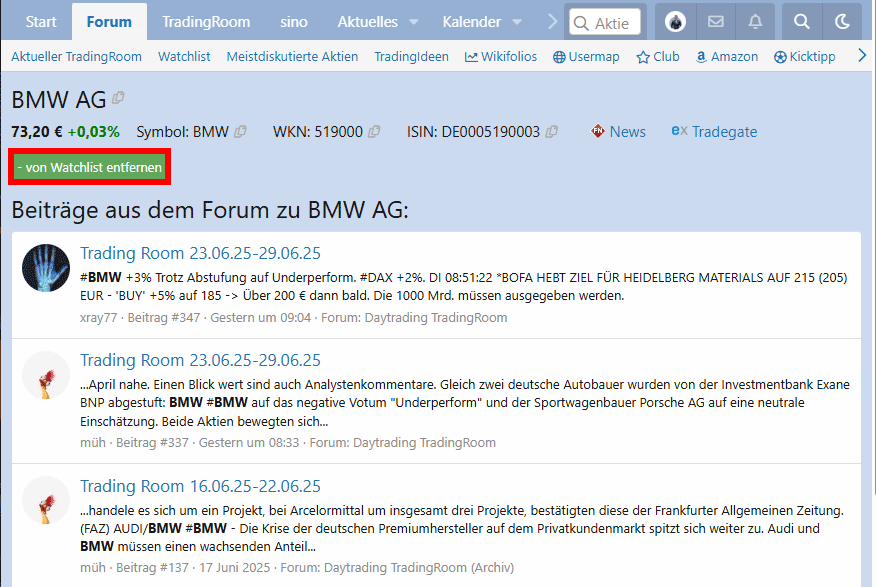Open the messages envelope icon
Image resolution: width=876 pixels, height=587 pixels.
click(716, 22)
